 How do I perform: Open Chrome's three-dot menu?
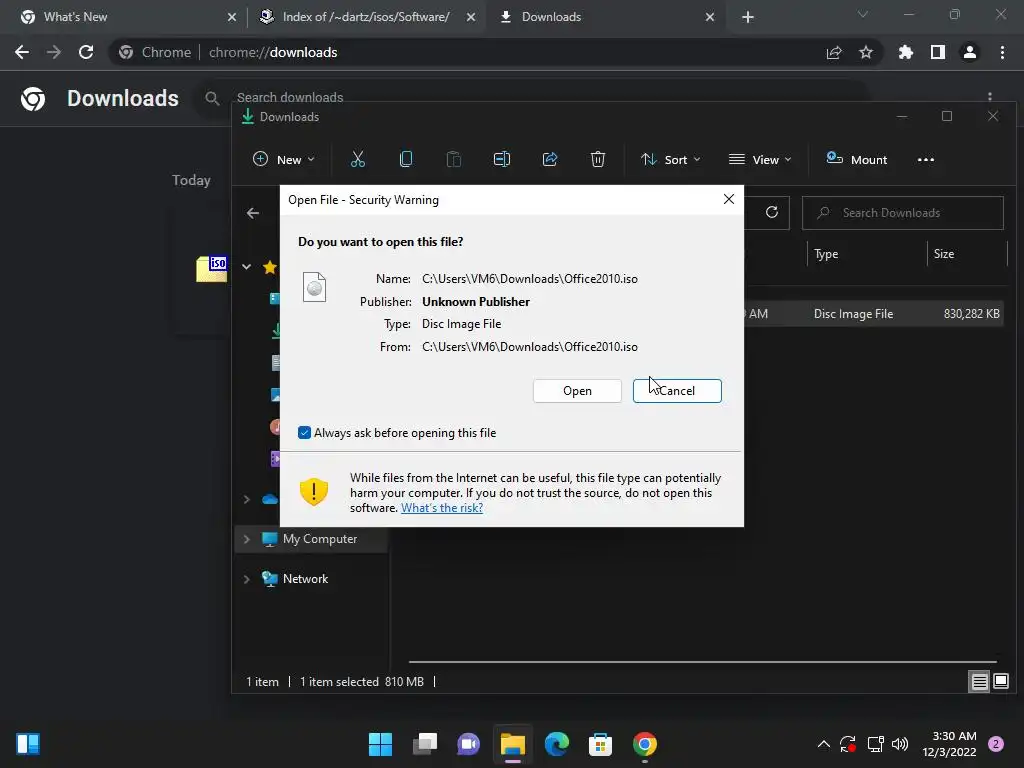pos(1002,52)
